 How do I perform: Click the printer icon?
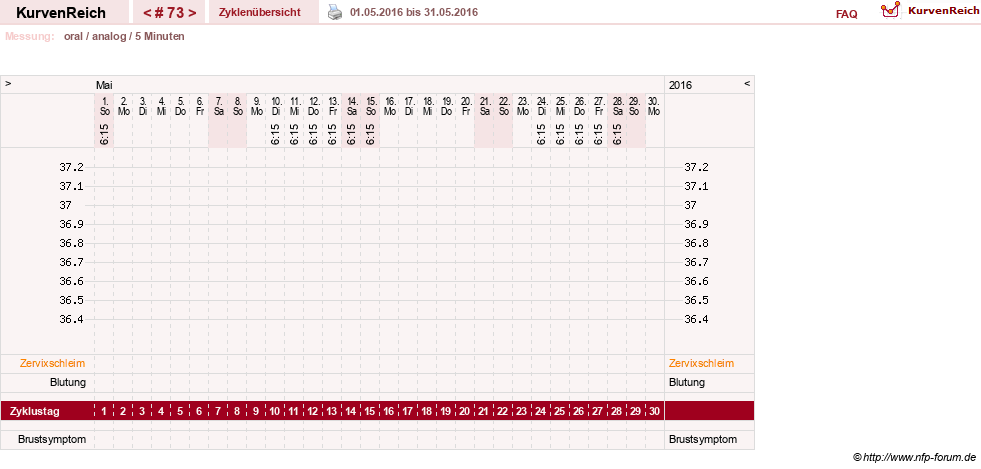335,12
